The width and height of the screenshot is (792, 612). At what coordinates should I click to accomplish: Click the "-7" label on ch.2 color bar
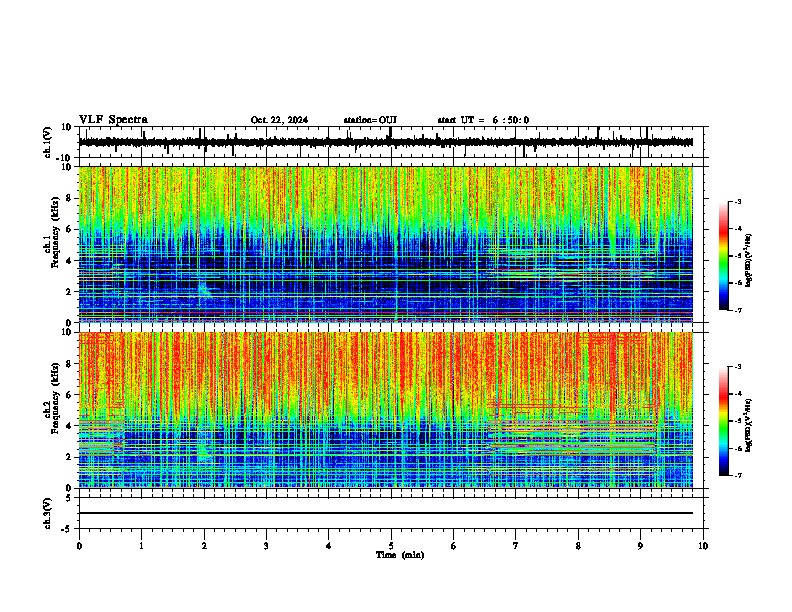click(737, 476)
